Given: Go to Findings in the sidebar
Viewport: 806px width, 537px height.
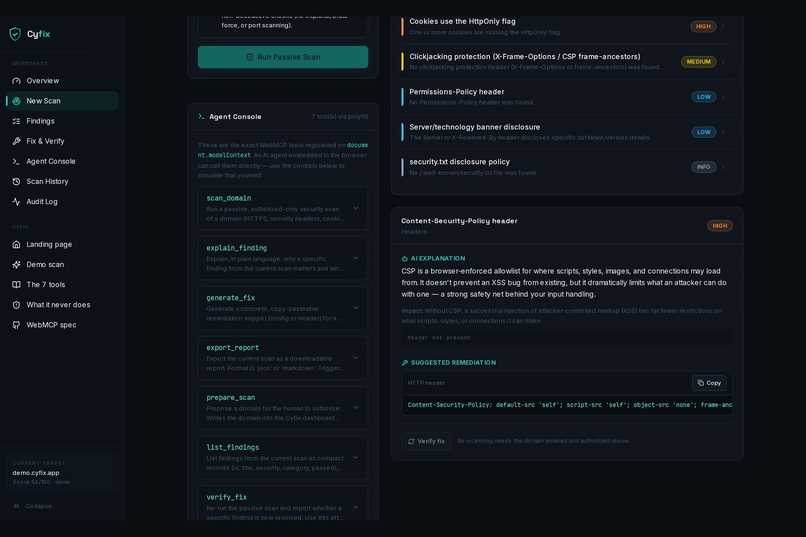Looking at the screenshot, I should (x=62, y=121).
